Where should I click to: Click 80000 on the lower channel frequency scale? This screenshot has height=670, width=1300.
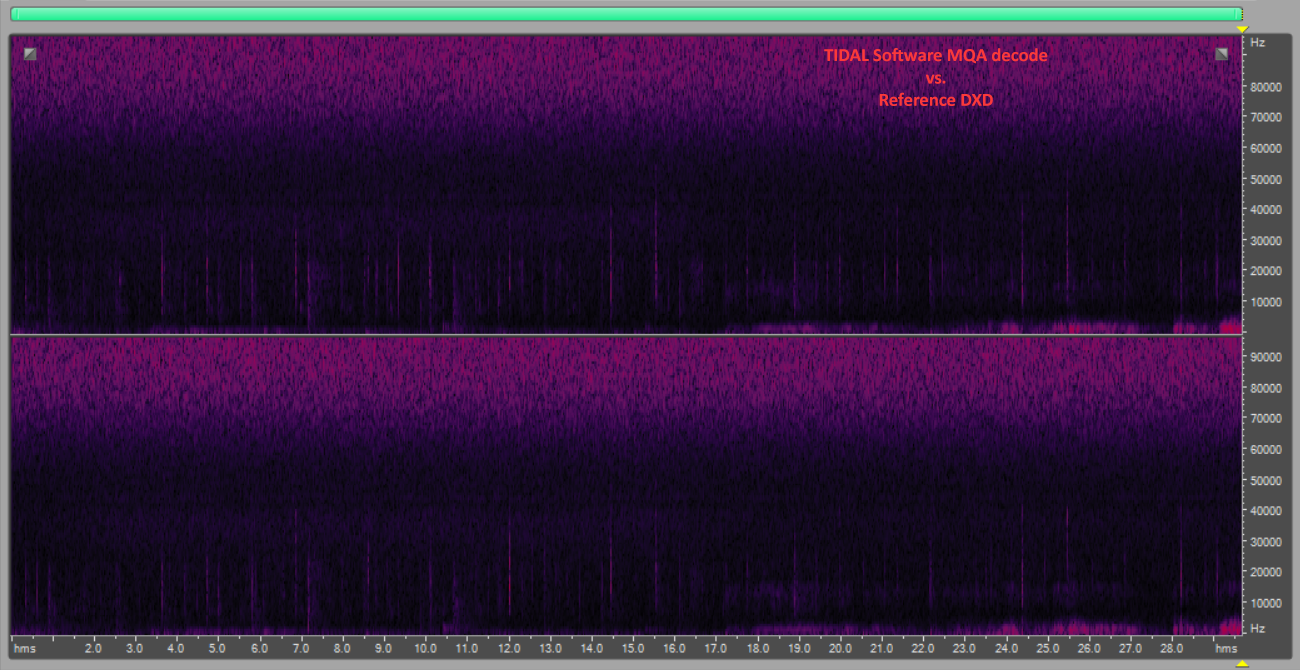pos(1267,388)
